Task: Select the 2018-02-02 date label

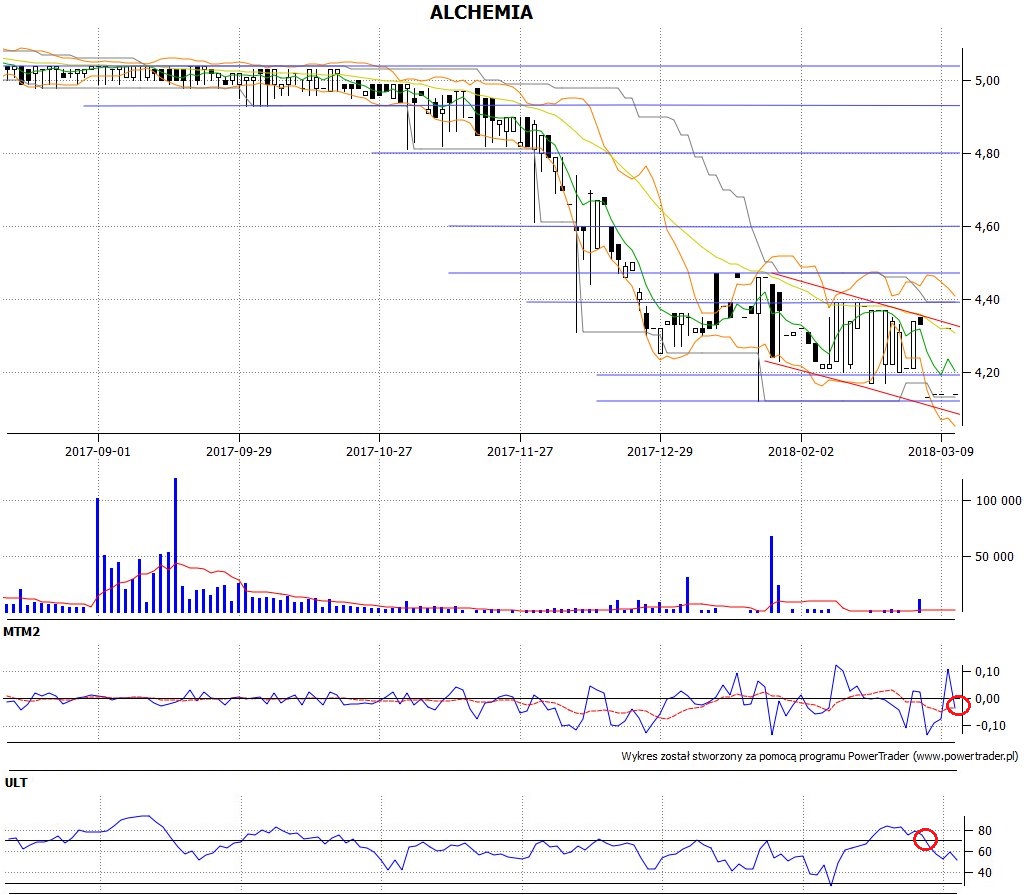Action: coord(801,451)
